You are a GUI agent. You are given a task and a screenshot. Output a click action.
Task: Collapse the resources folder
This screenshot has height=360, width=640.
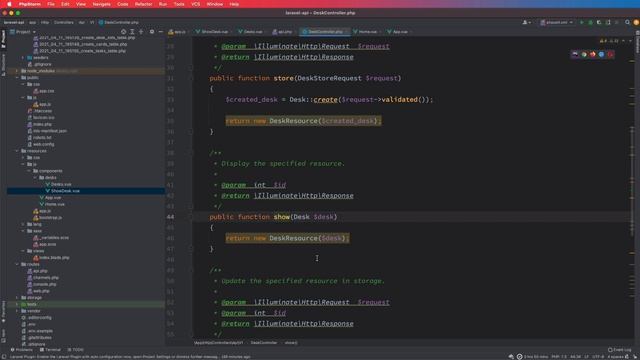click(x=17, y=151)
